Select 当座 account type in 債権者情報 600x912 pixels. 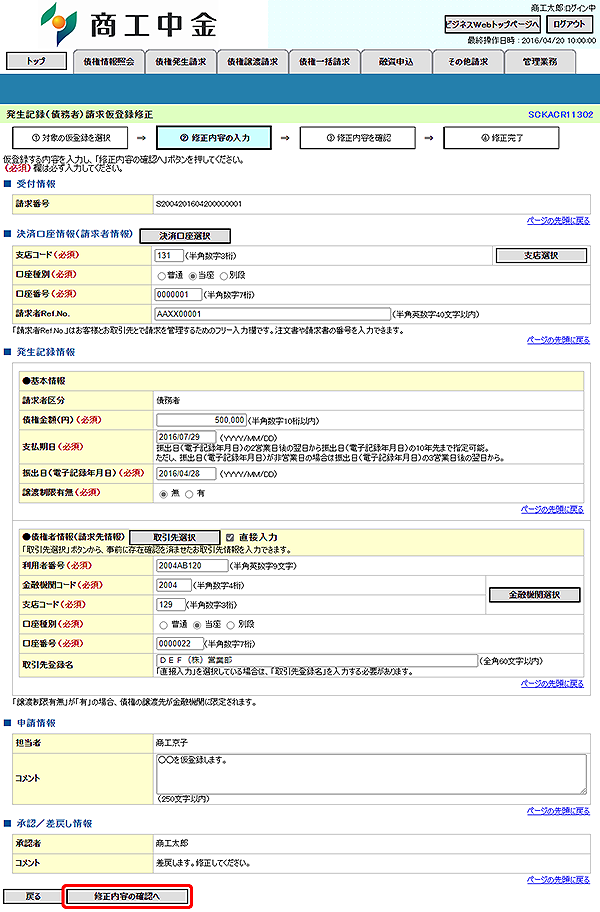click(x=197, y=625)
